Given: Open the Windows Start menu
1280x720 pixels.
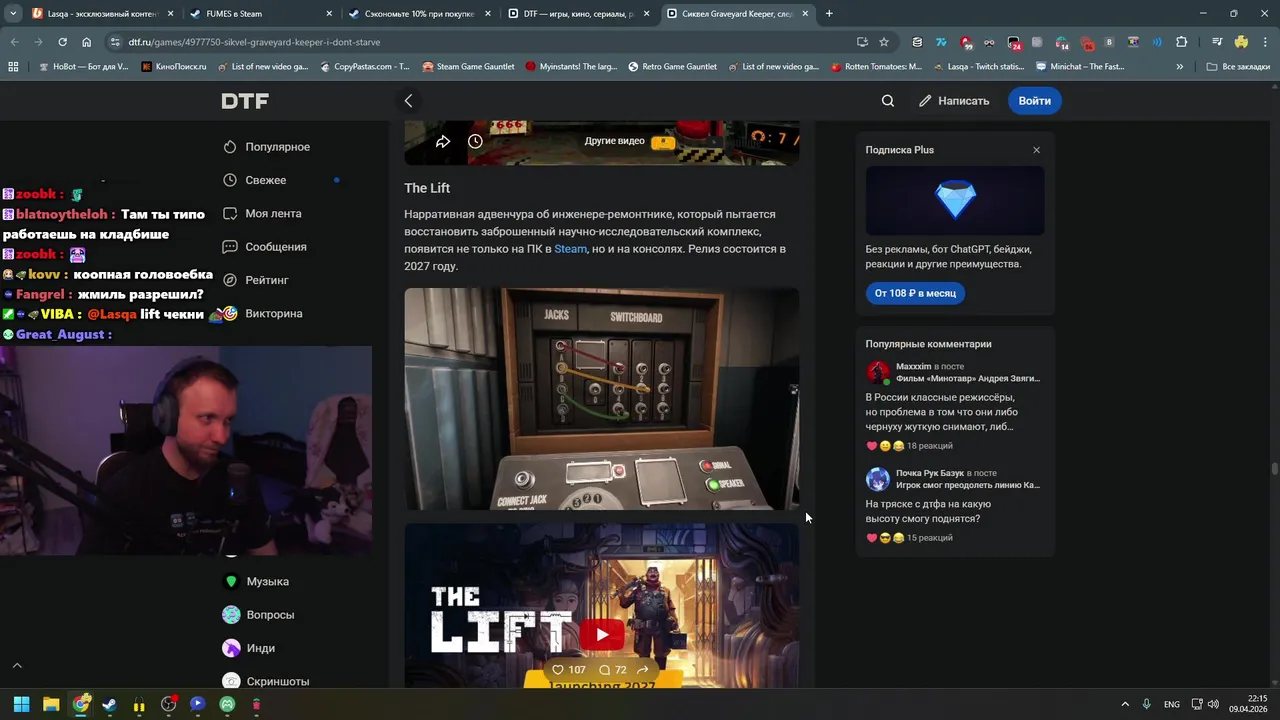Looking at the screenshot, I should (21, 704).
